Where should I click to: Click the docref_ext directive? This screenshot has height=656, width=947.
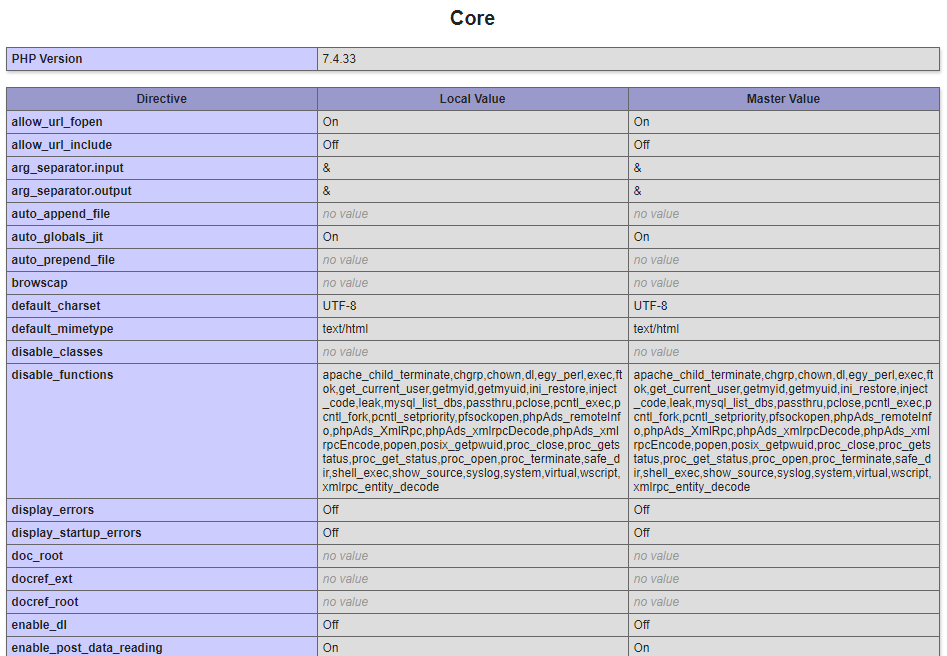click(x=42, y=579)
